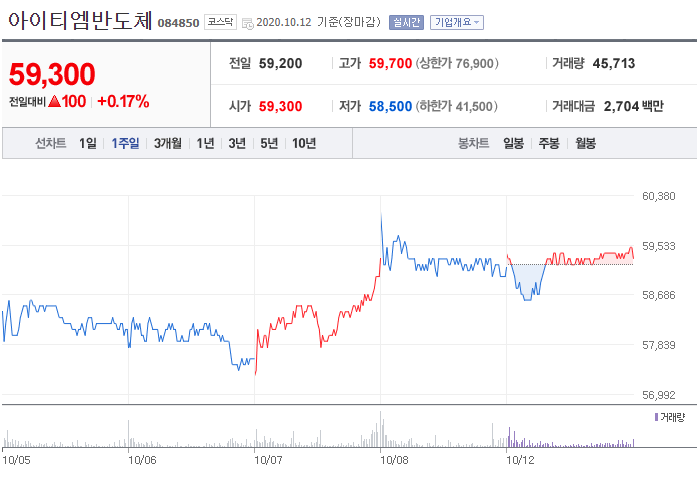Click the 시가 value 59,300
The height and width of the screenshot is (478, 697).
[x=280, y=106]
